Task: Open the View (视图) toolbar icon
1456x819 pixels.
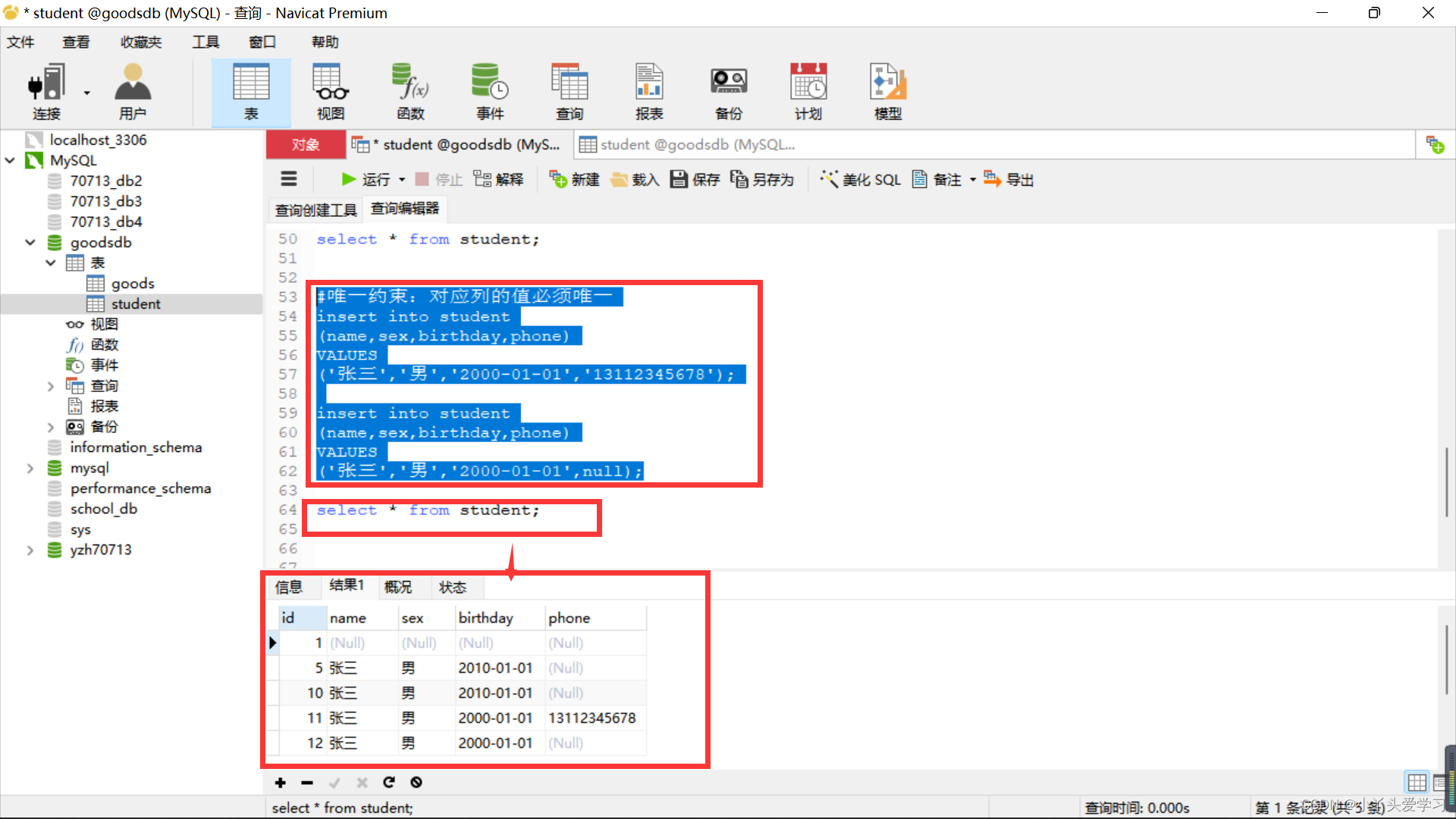Action: tap(331, 93)
